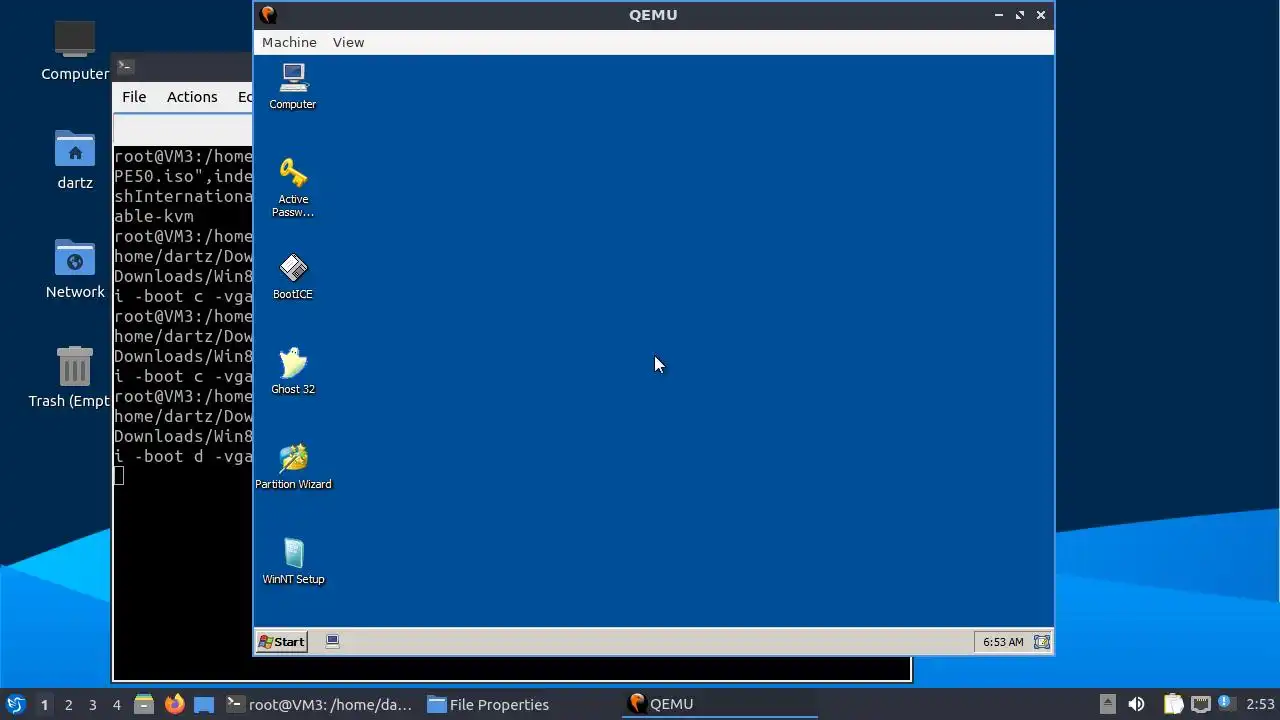Click the network connection tray icon
Screen dimensions: 1280x720
click(x=1200, y=704)
